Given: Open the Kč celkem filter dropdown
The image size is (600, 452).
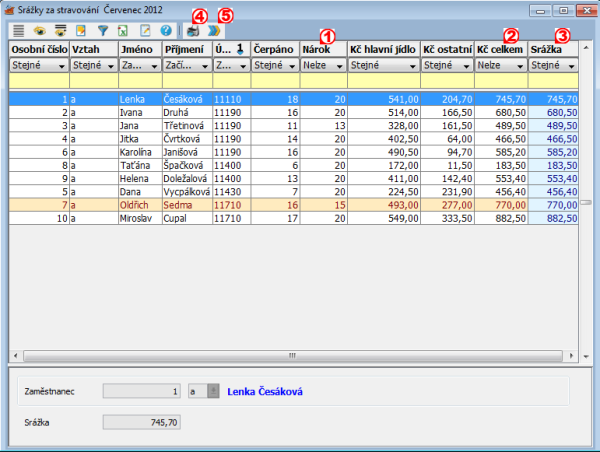Looking at the screenshot, I should 520,65.
